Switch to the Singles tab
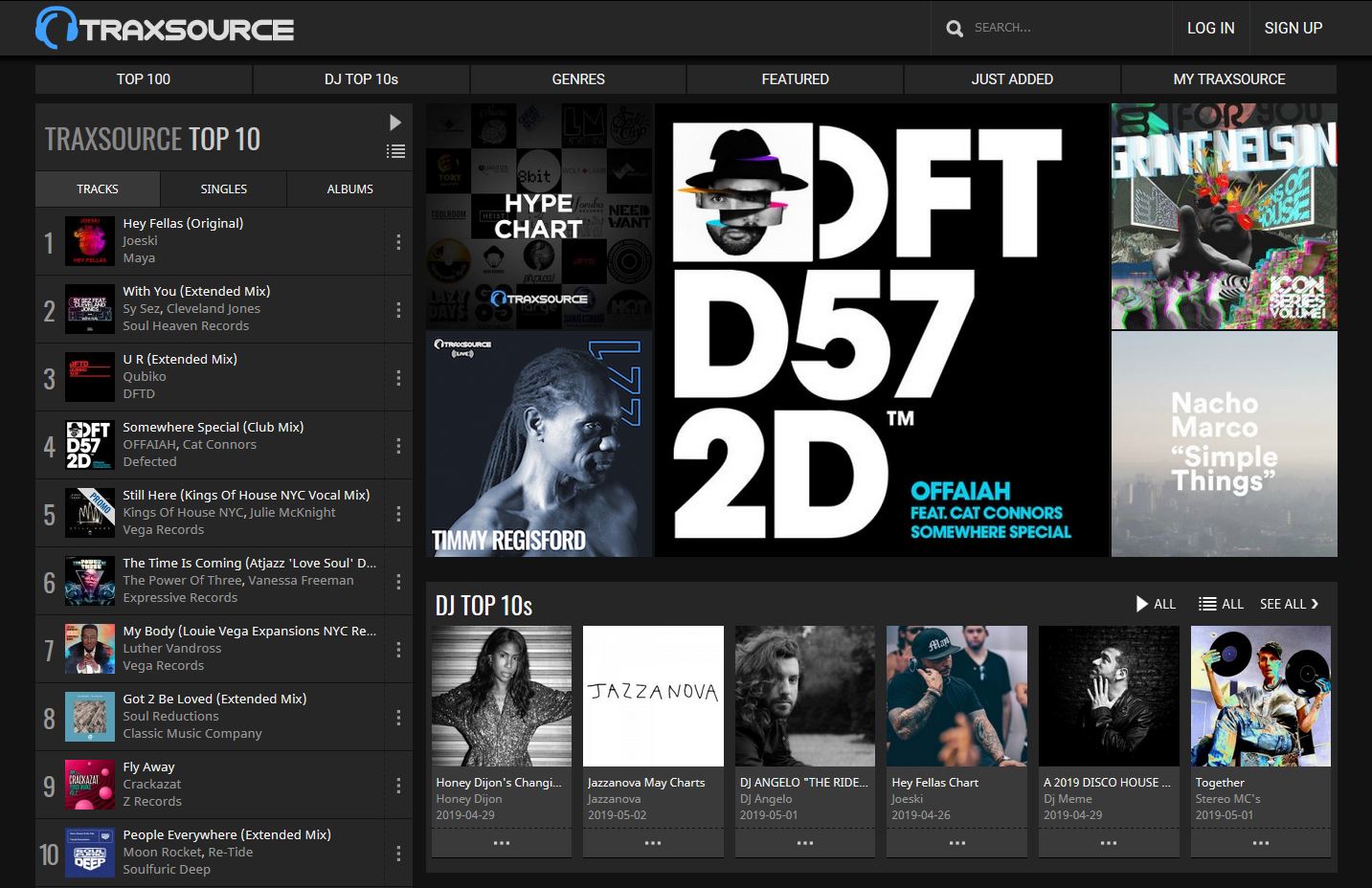The height and width of the screenshot is (888, 1372). click(x=224, y=189)
